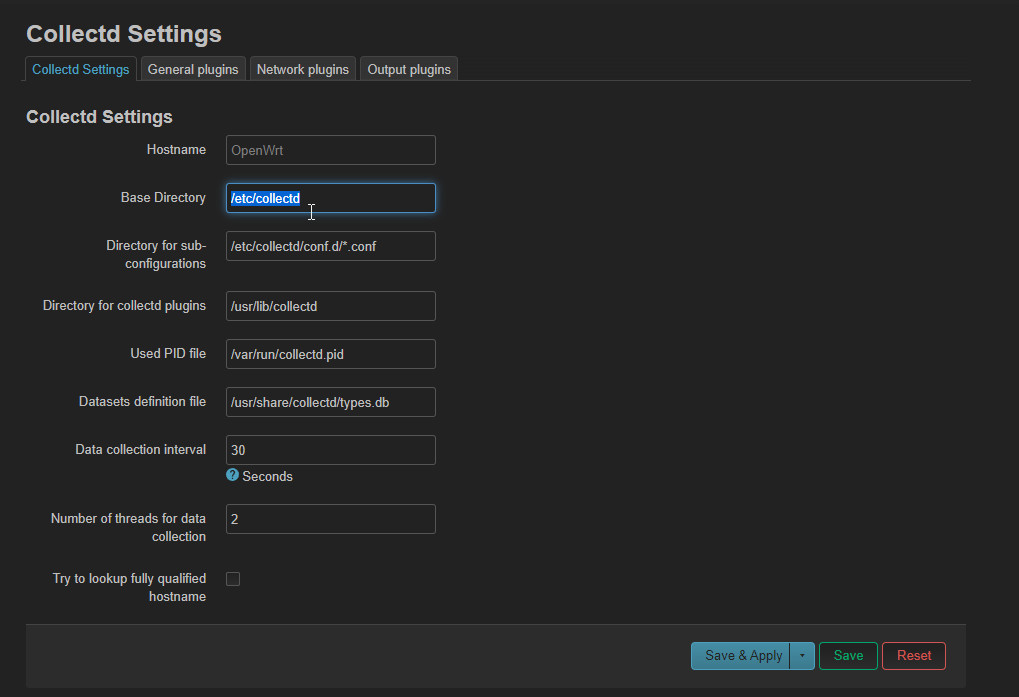Focus the Data collection interval field
This screenshot has height=697, width=1019.
[x=330, y=450]
